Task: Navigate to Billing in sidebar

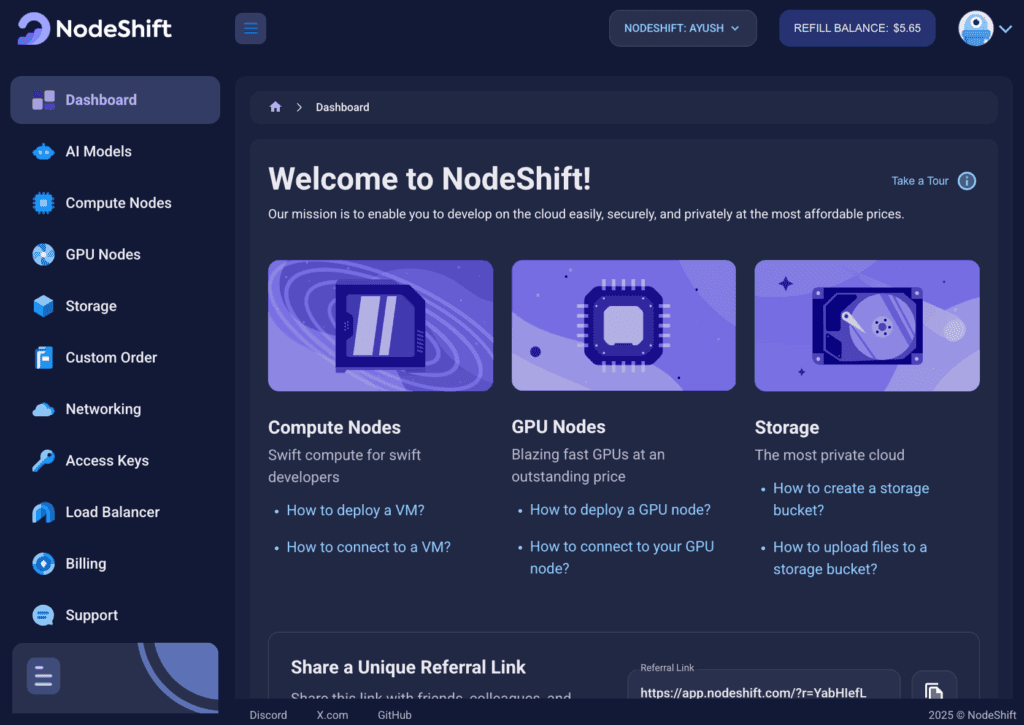Action: tap(115, 564)
